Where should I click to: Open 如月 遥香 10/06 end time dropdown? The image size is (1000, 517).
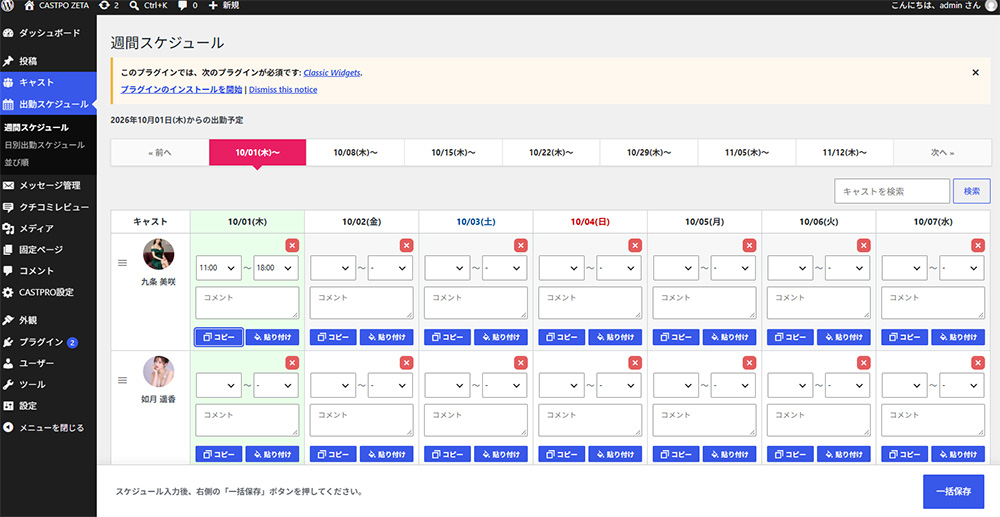pos(848,385)
